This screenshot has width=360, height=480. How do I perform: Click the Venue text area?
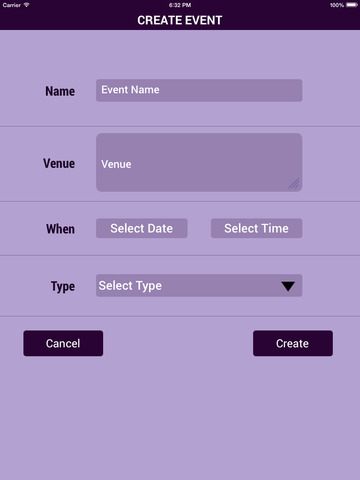pyautogui.click(x=199, y=162)
